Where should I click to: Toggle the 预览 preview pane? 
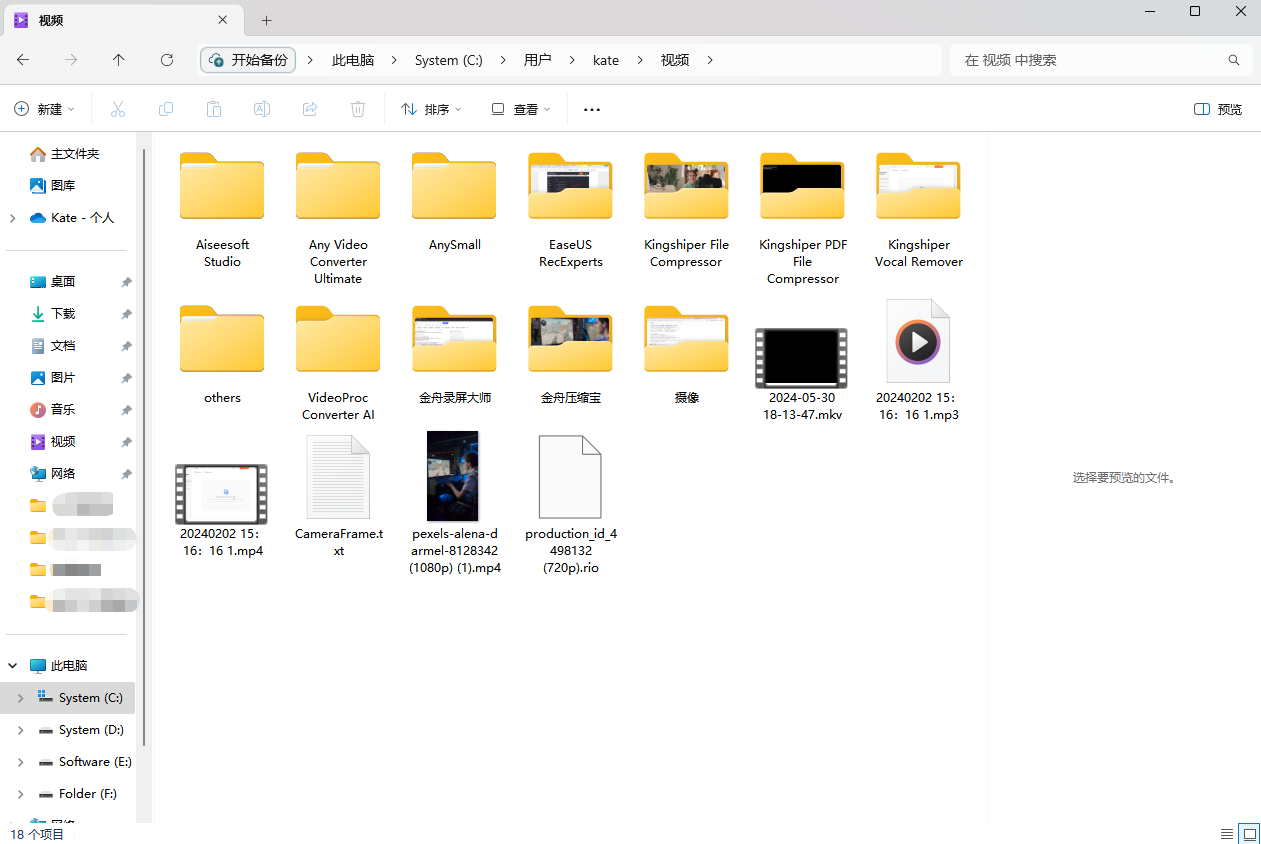1218,109
